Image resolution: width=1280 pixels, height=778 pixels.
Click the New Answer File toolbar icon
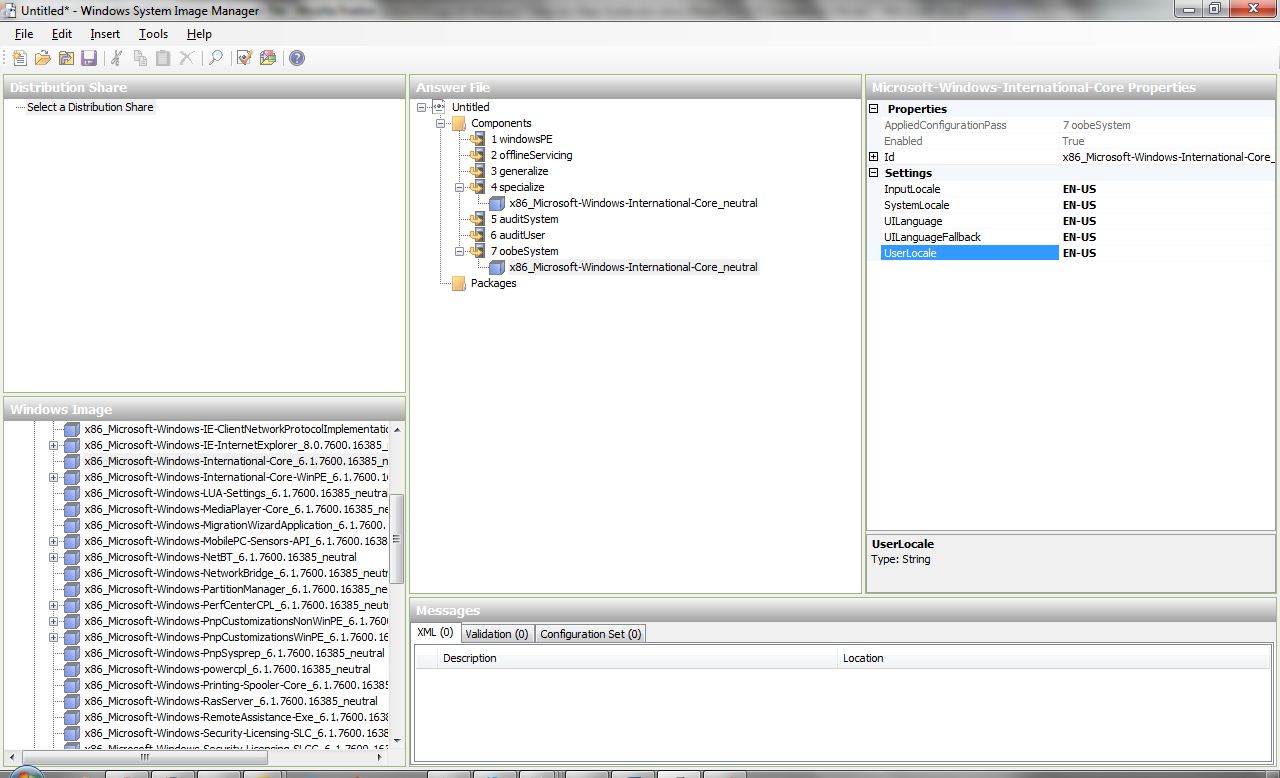click(x=19, y=58)
